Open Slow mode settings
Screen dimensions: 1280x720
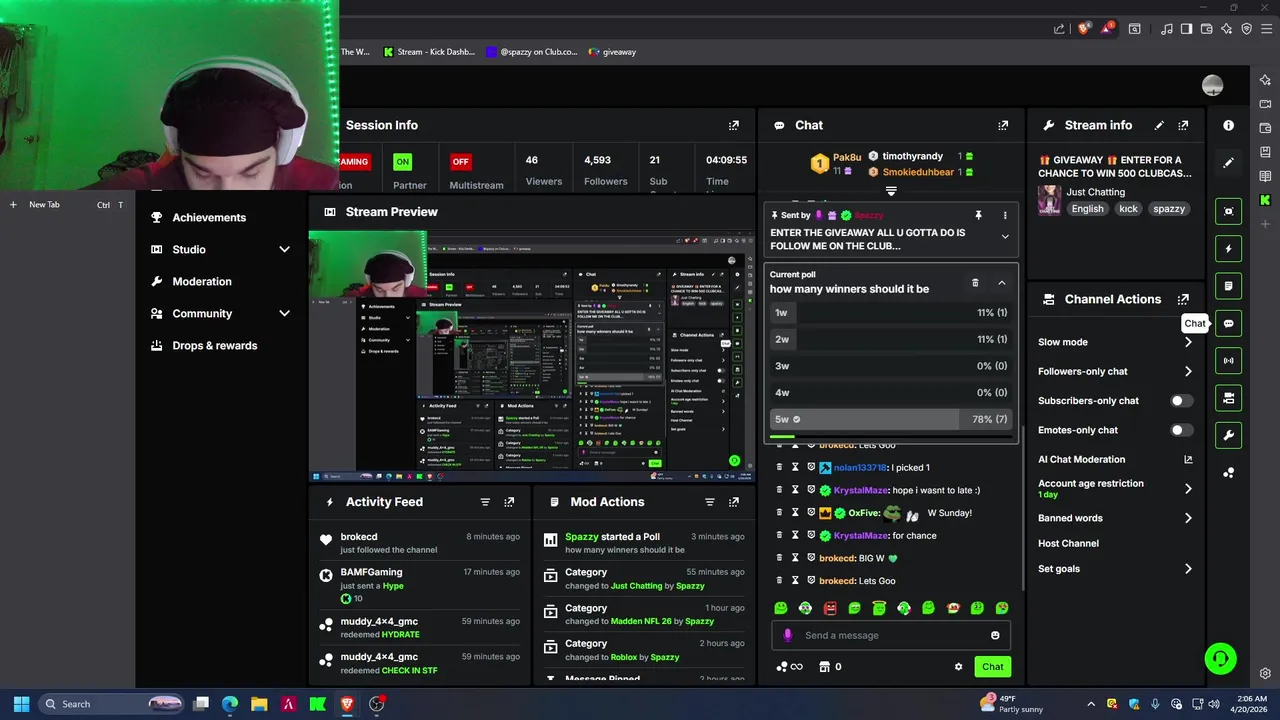click(1115, 342)
